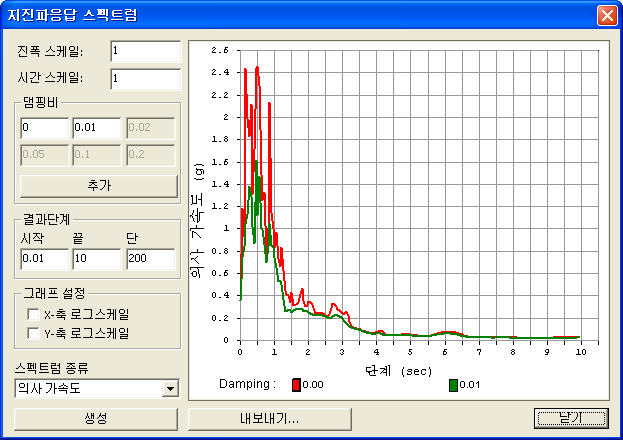The width and height of the screenshot is (623, 440).
Task: Click the 시작 field with 0.01
Action: (44, 259)
